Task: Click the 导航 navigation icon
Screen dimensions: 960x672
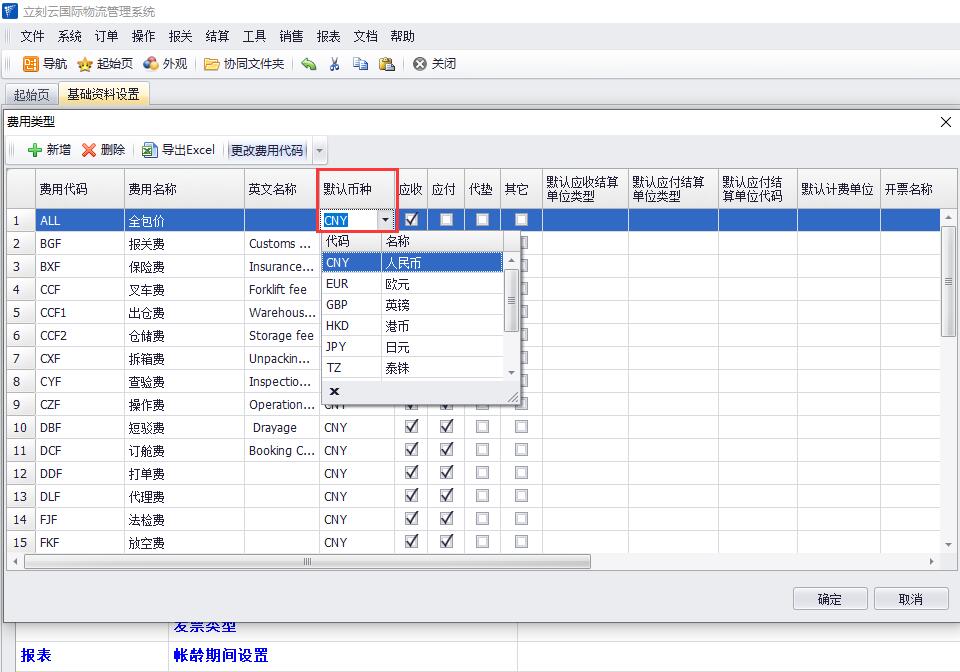Action: [x=30, y=64]
